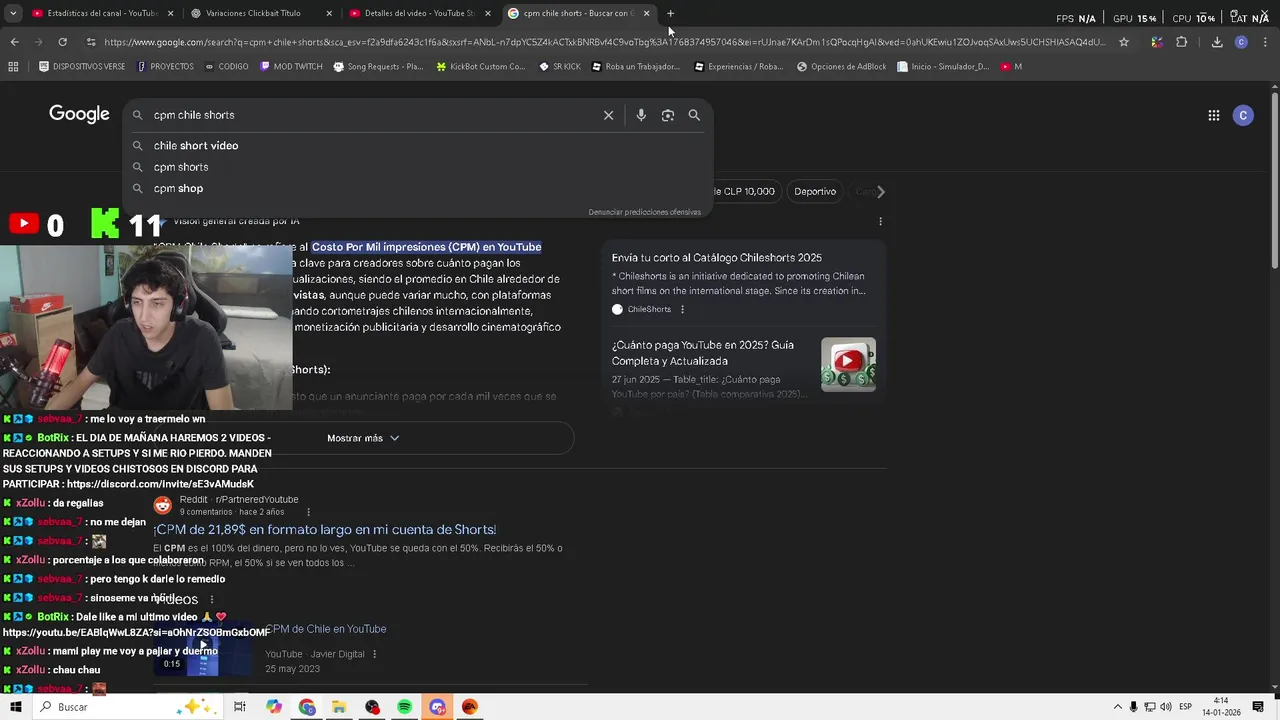Image resolution: width=1280 pixels, height=720 pixels.
Task: Open 'DISPOSITIVOS VERSE' bookmark
Action: click(x=82, y=67)
